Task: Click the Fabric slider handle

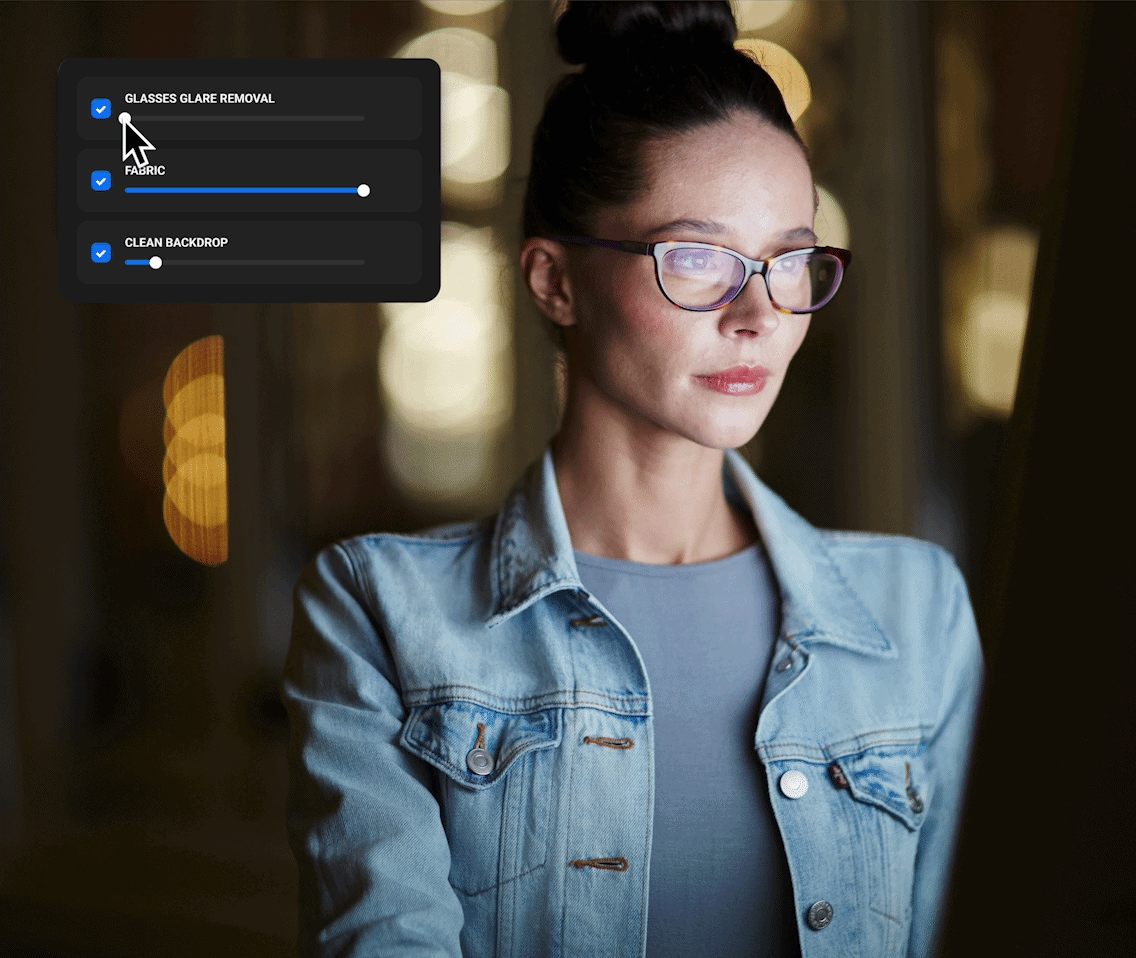Action: [x=363, y=190]
